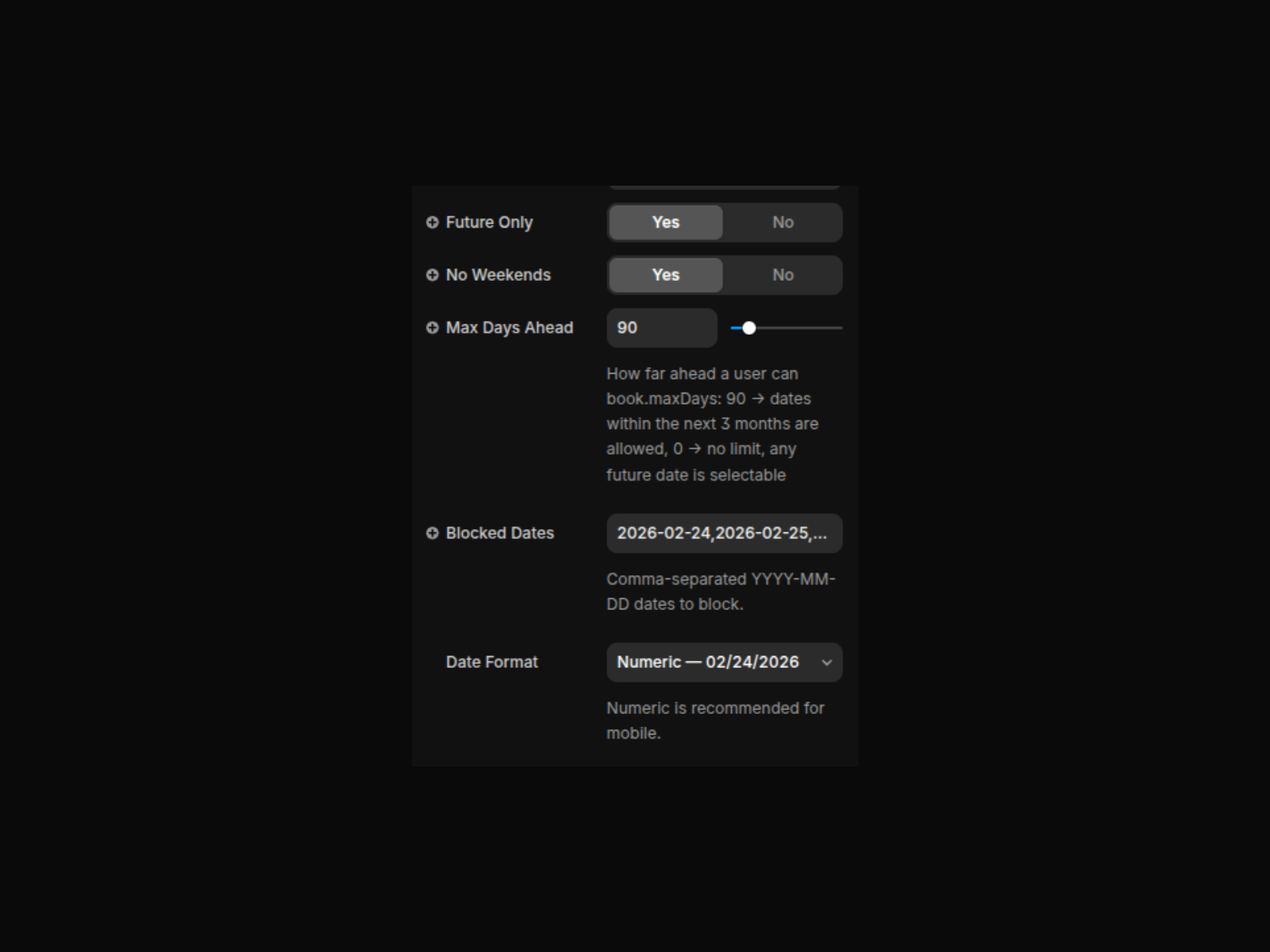1270x952 pixels.
Task: Click the plus icon beside Blocked Dates
Action: [432, 533]
